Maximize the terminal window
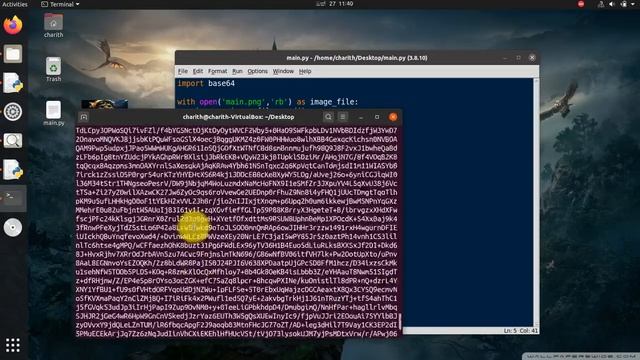Screen dimensions: 640x360 coord(377,117)
